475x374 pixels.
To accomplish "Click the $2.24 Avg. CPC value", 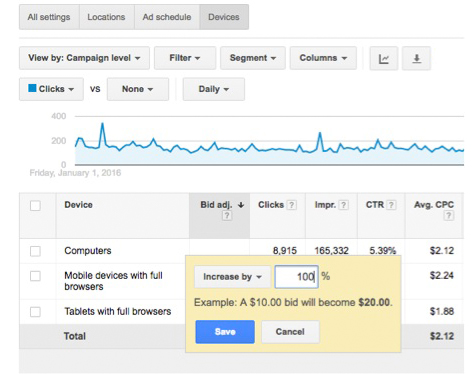I will point(442,275).
